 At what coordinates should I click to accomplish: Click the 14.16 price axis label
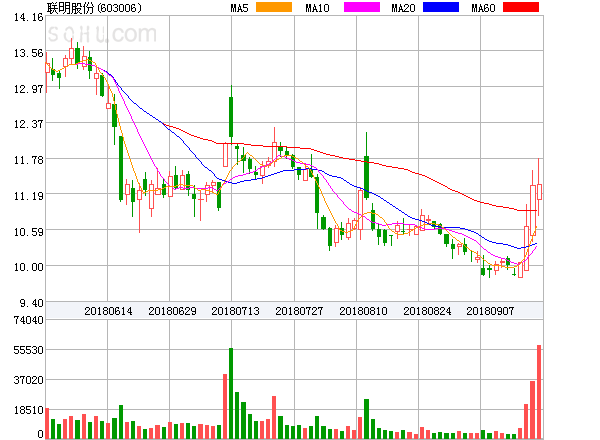[x=29, y=17]
